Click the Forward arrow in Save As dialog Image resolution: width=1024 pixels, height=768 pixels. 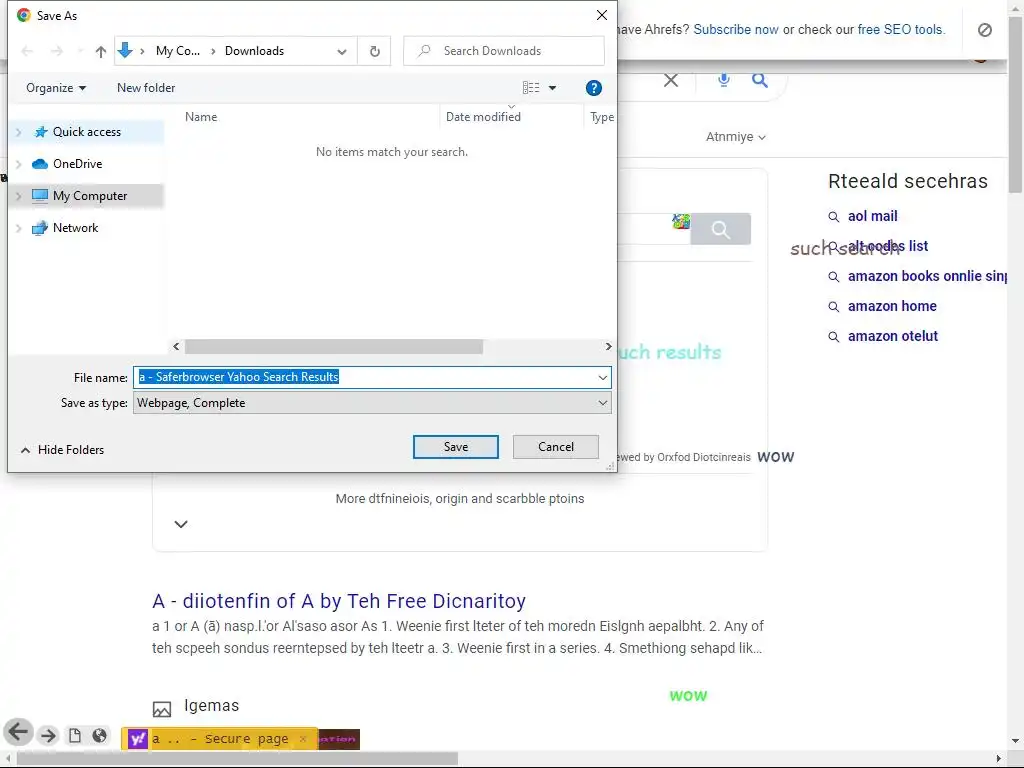click(x=57, y=51)
